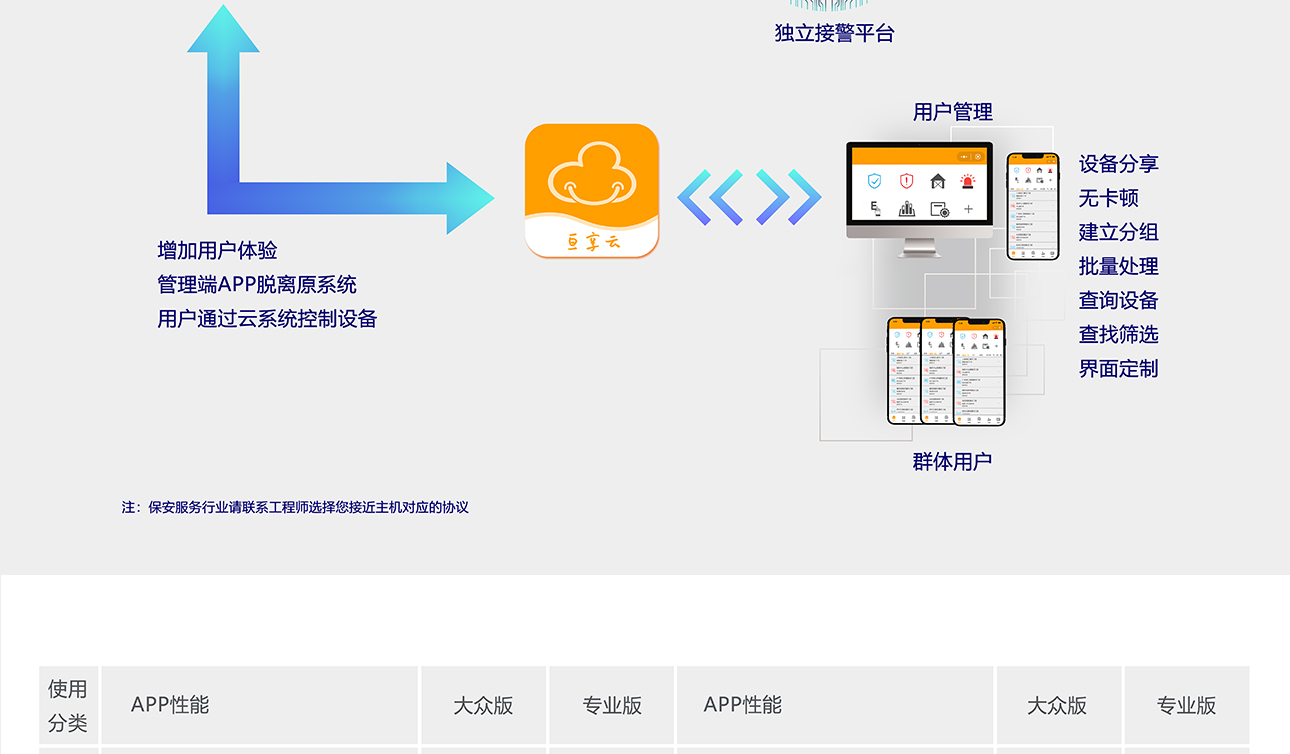Click the red alarm siren icon on monitor
The width and height of the screenshot is (1290, 754).
968,181
